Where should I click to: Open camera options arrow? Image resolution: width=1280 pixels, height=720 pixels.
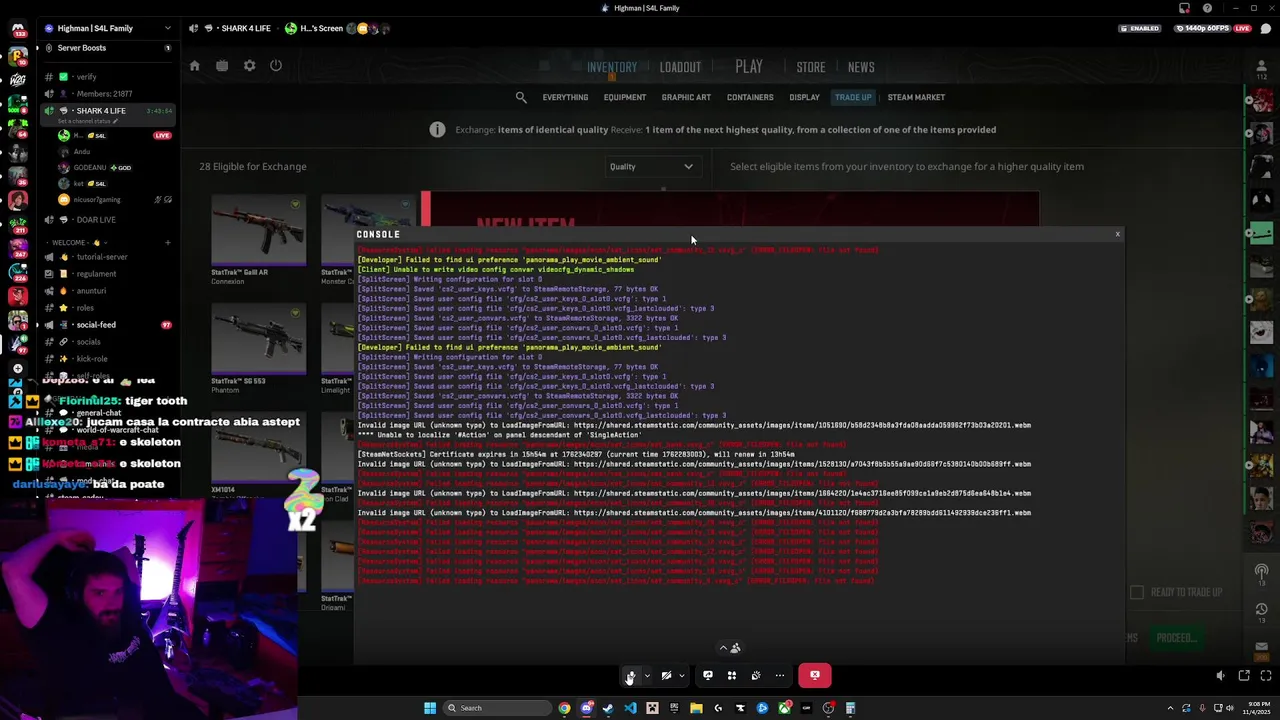(682, 676)
